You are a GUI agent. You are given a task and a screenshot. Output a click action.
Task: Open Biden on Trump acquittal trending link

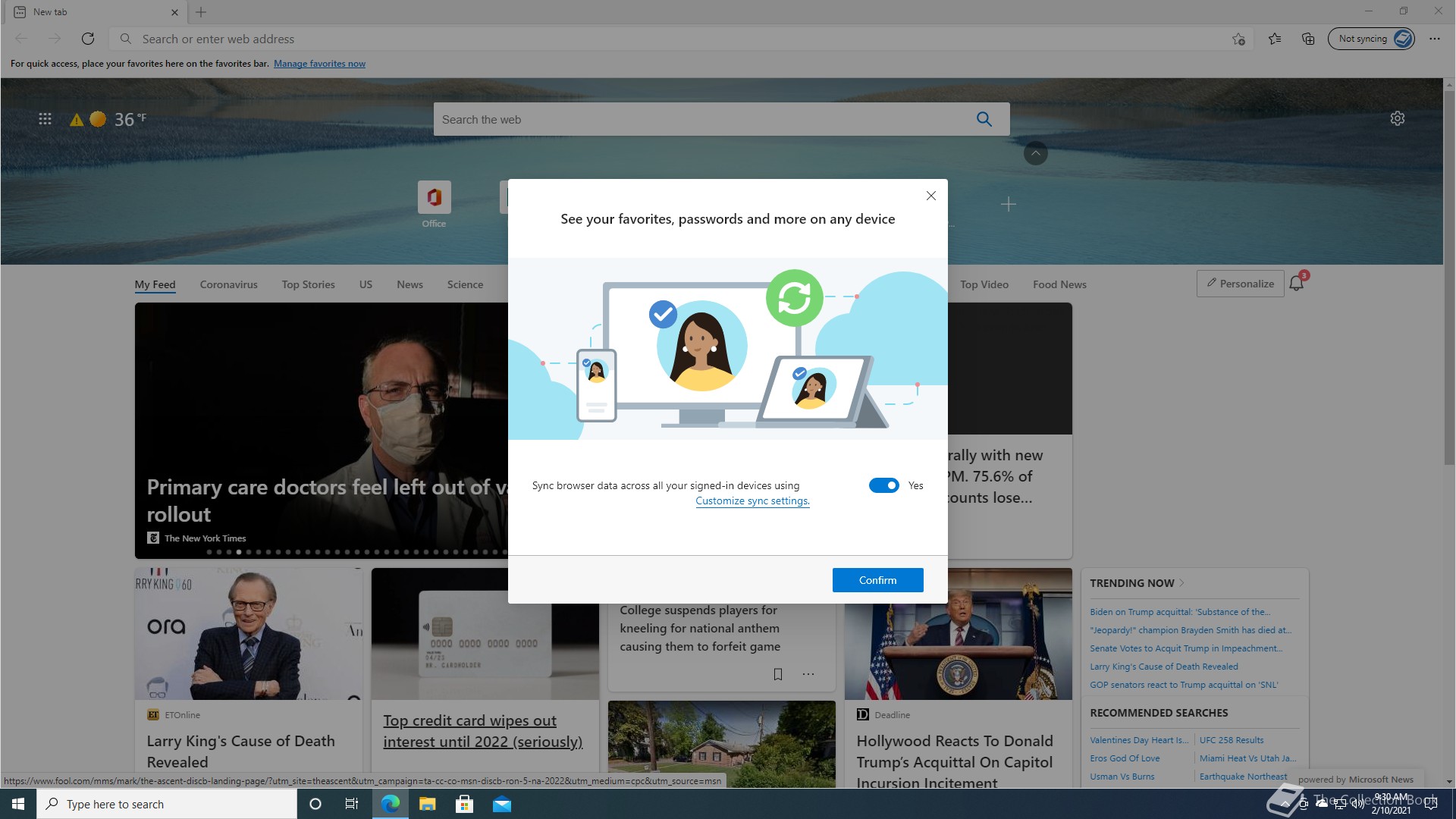[x=1180, y=612]
